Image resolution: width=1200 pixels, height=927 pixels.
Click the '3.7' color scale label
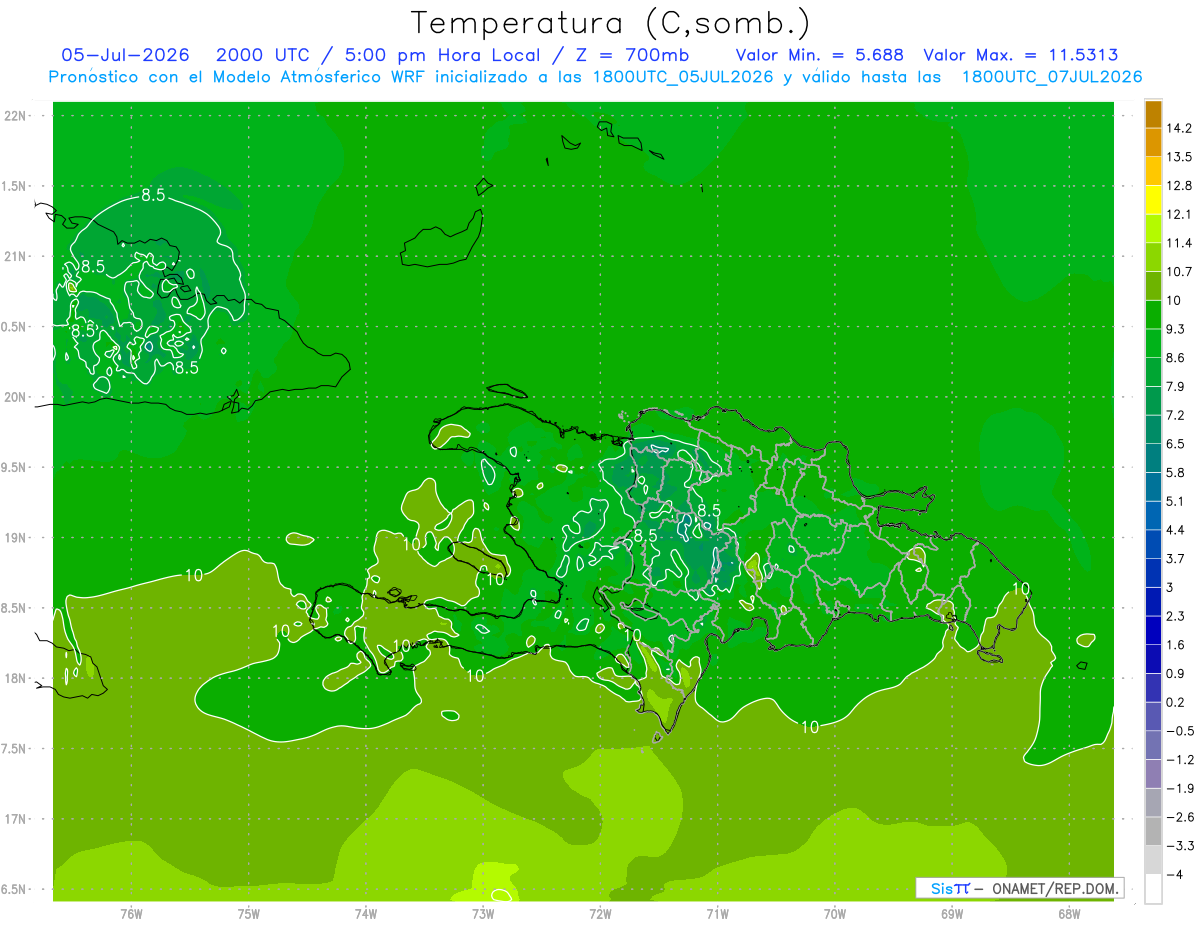point(1175,558)
